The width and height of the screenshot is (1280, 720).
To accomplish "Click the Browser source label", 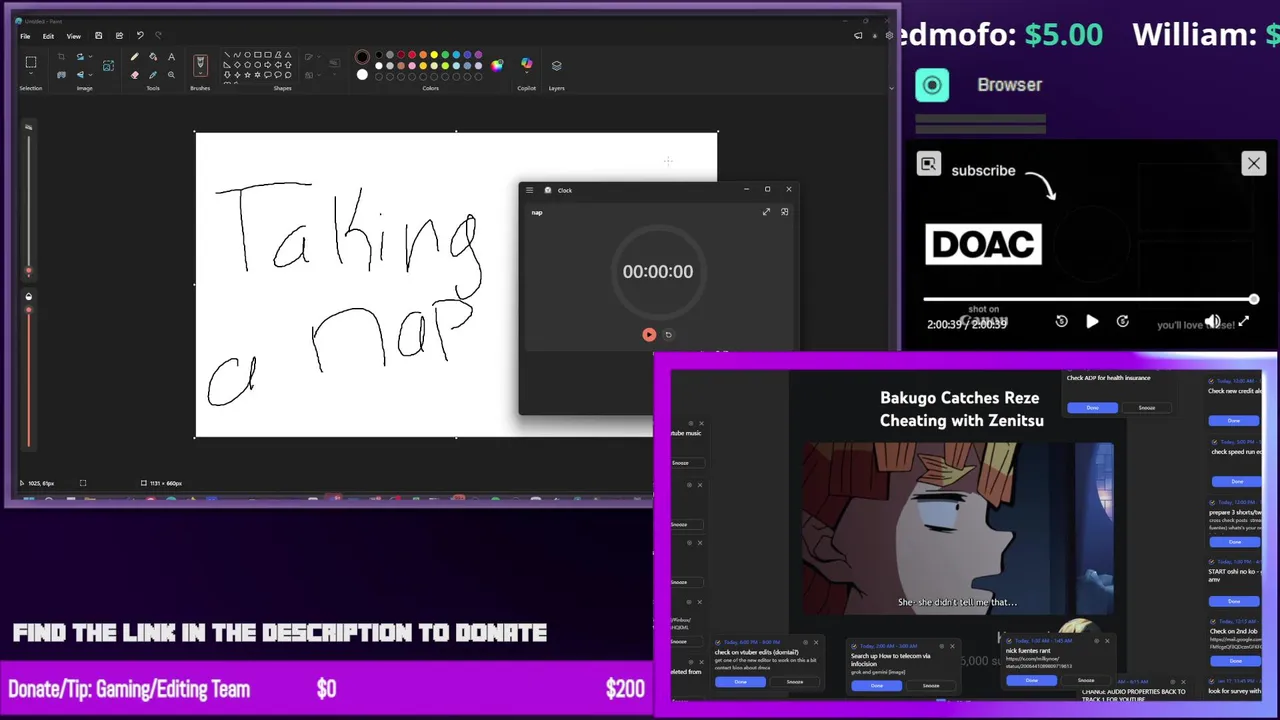I will coord(1009,85).
